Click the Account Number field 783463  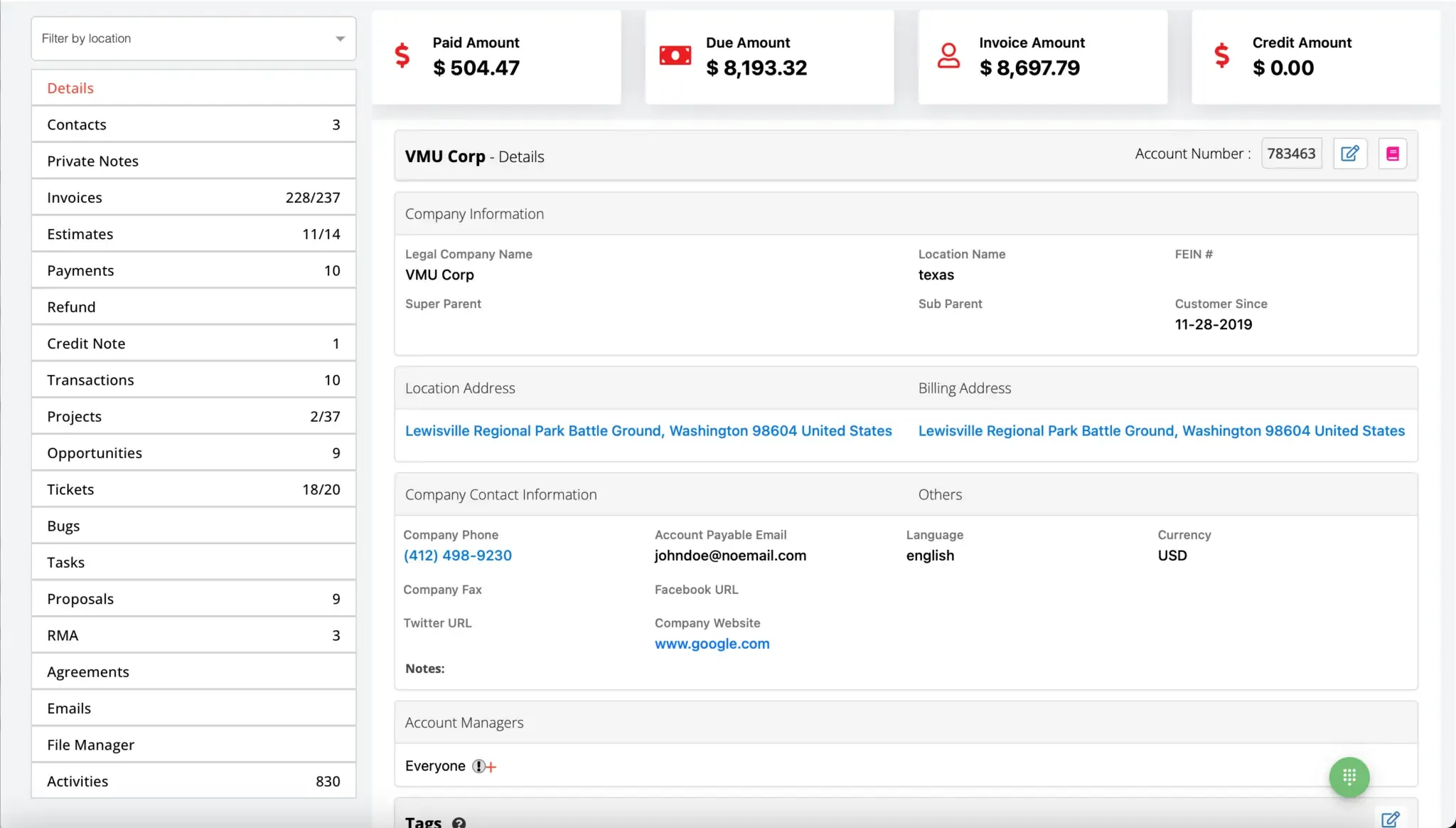click(x=1290, y=154)
